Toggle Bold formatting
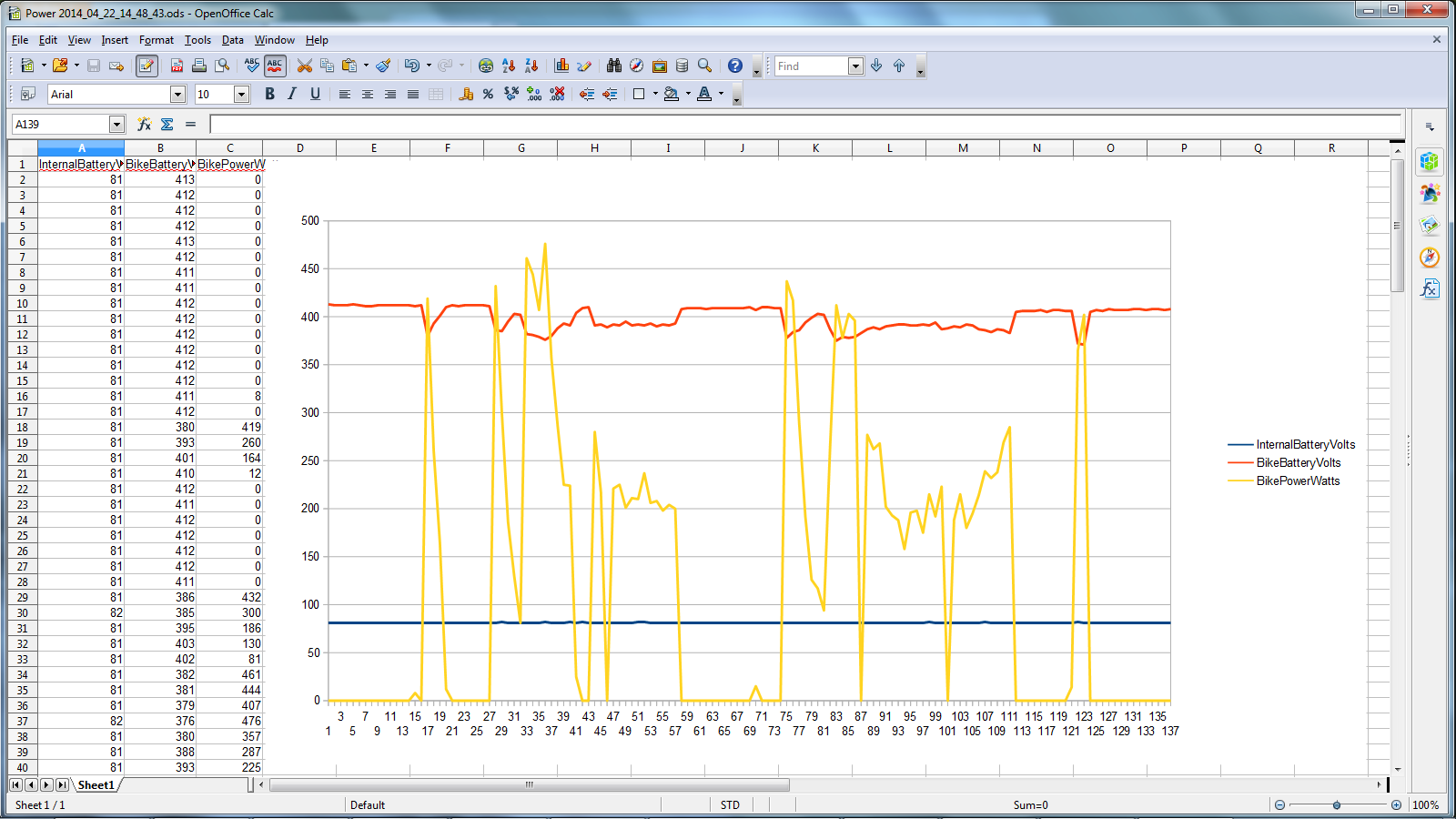Screen dimensions: 1456x819 (x=269, y=94)
